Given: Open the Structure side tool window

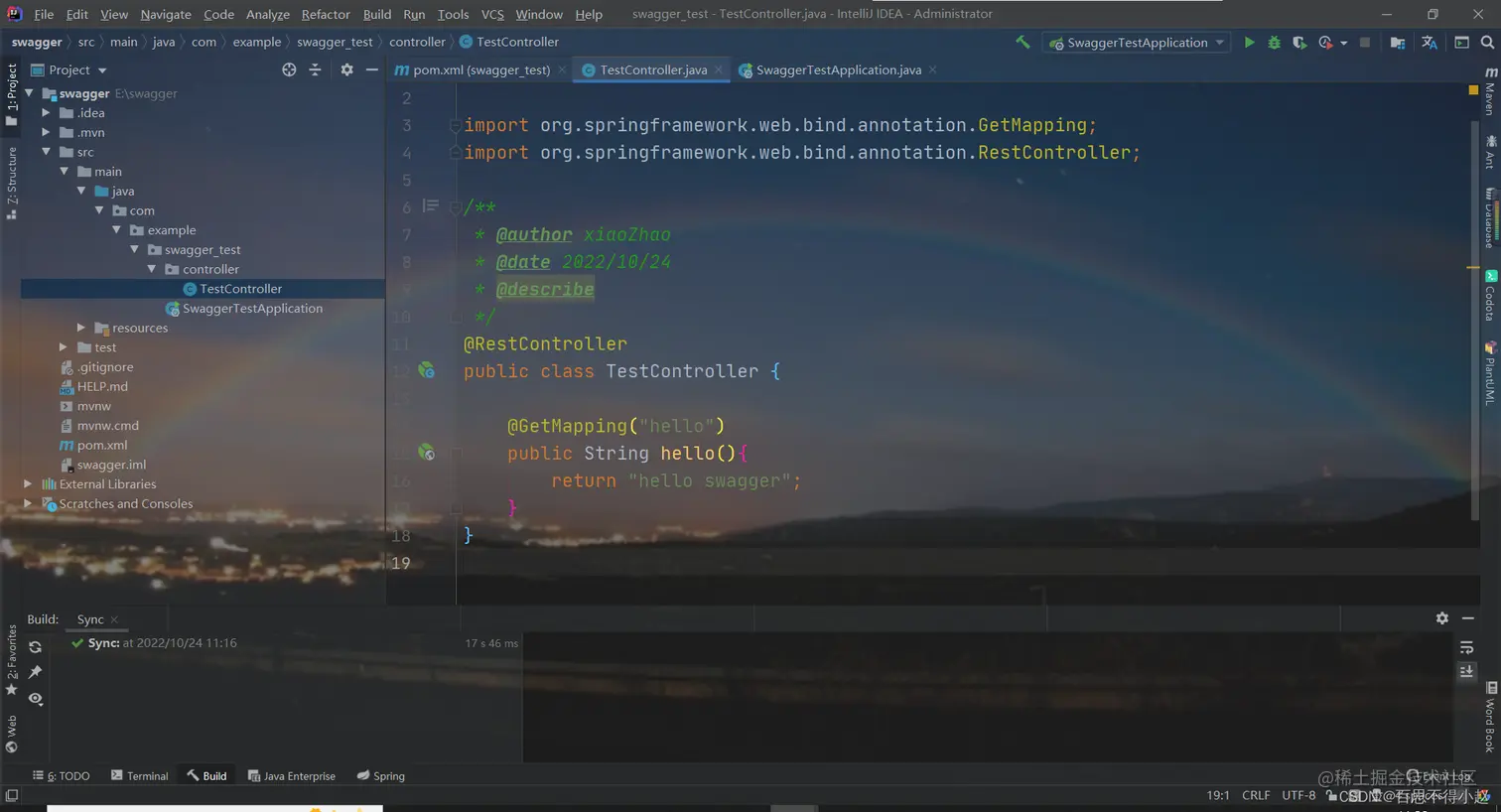Looking at the screenshot, I should coord(11,183).
